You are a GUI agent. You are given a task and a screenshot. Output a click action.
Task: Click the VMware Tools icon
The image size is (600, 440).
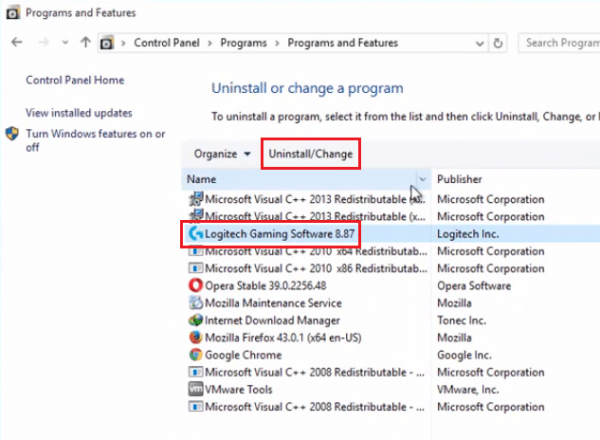(196, 389)
